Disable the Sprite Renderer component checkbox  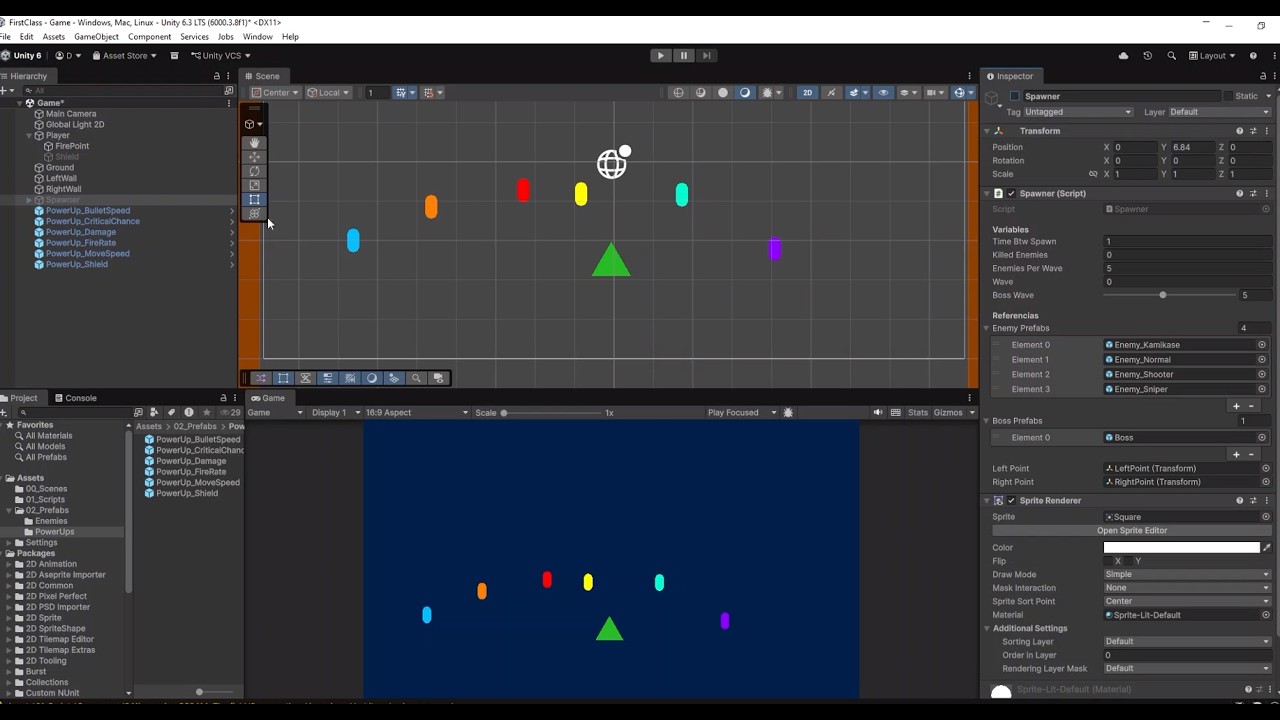coord(1011,500)
